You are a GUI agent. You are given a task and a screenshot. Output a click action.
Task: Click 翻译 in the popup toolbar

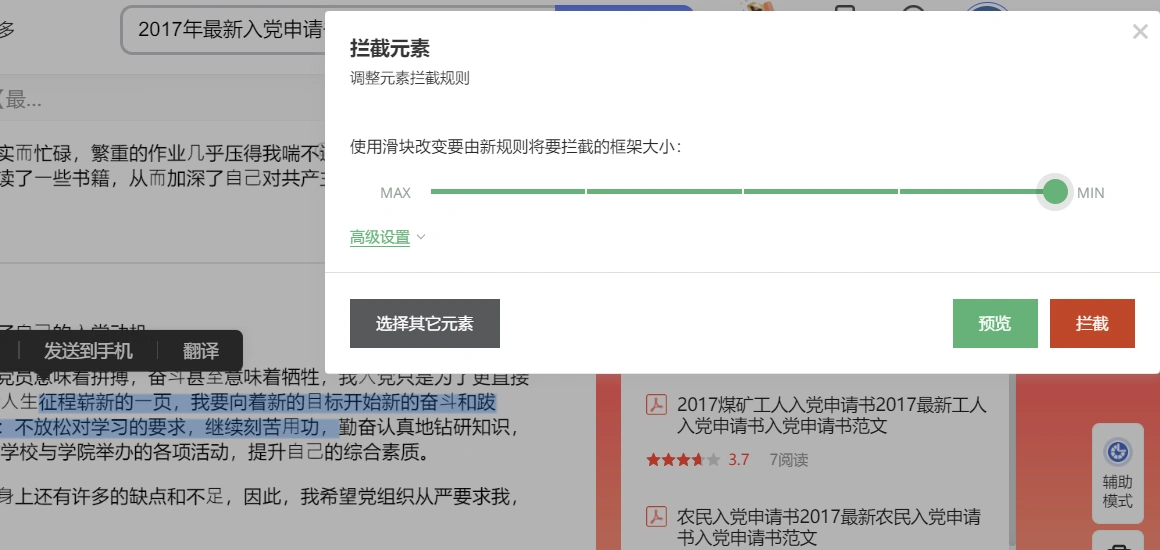click(x=200, y=351)
